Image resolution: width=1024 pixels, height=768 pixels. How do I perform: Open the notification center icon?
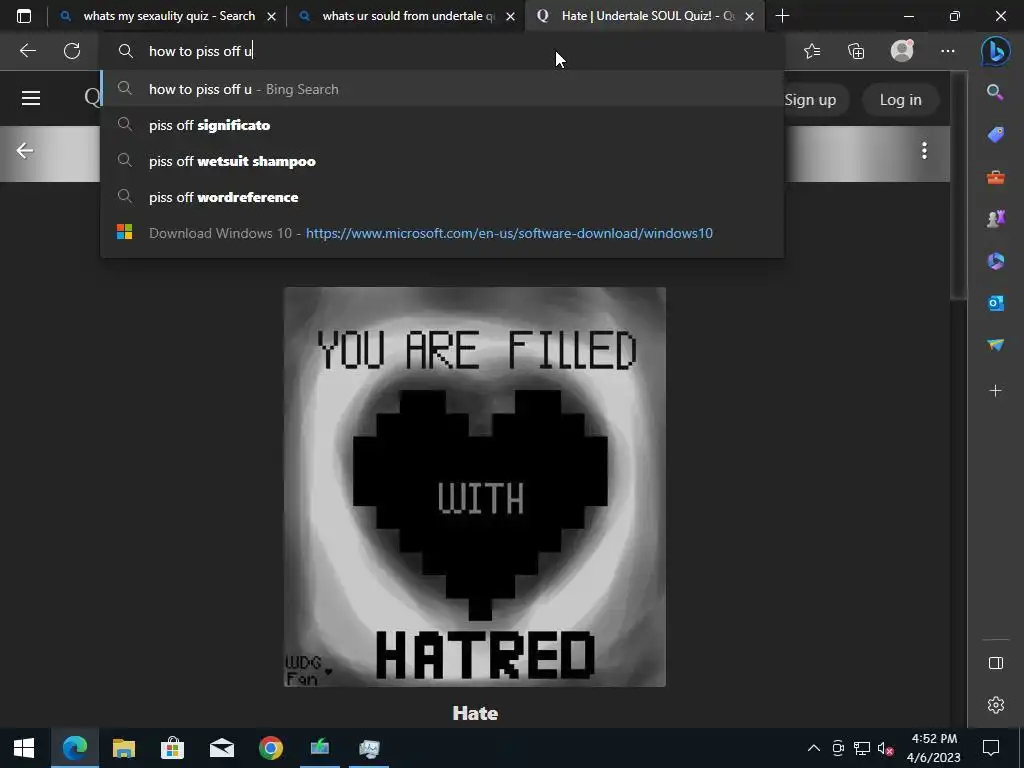point(991,748)
